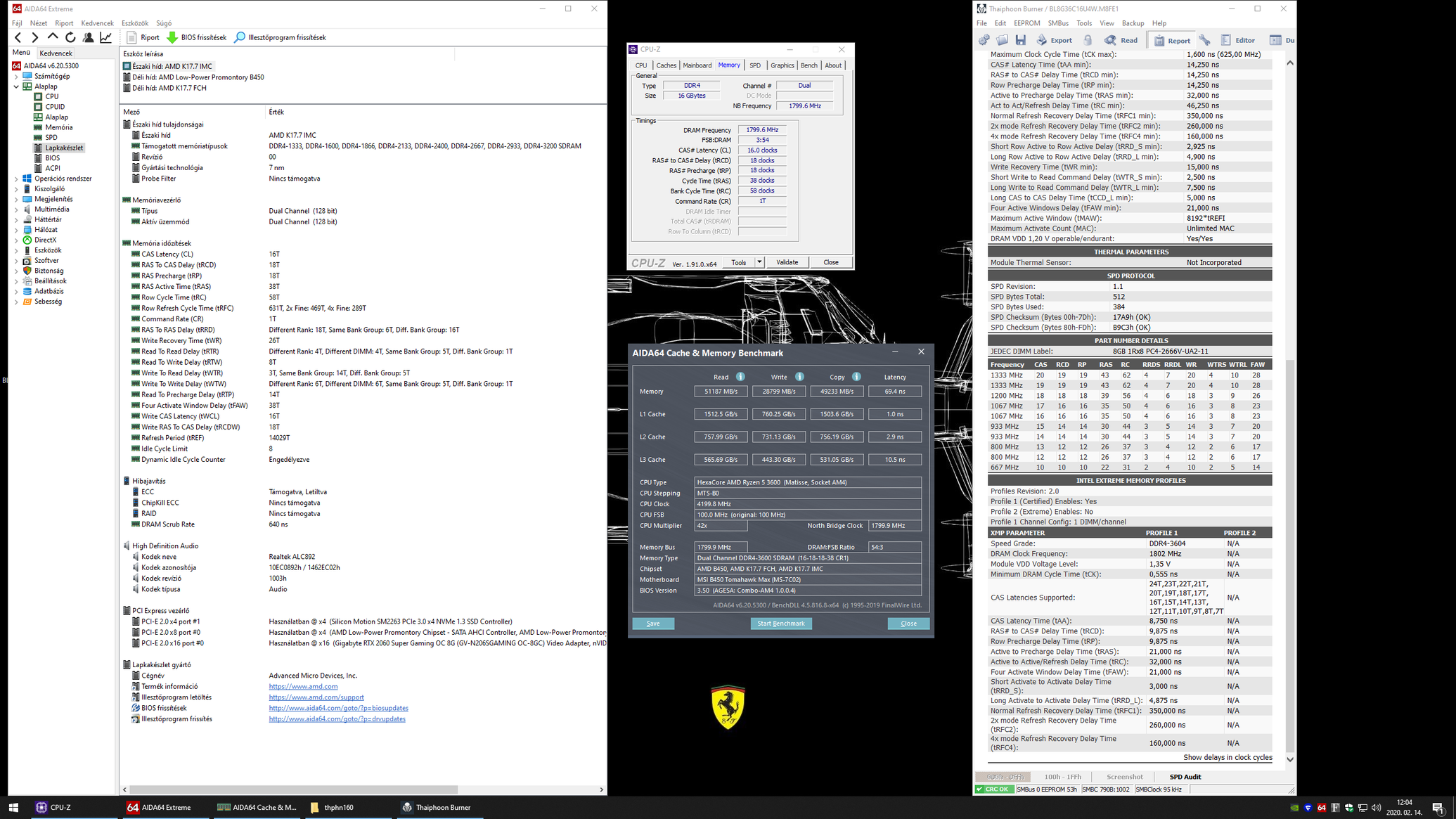Click the lock icon in Thaiphoon toolbar
1456x819 pixels.
[x=1088, y=40]
